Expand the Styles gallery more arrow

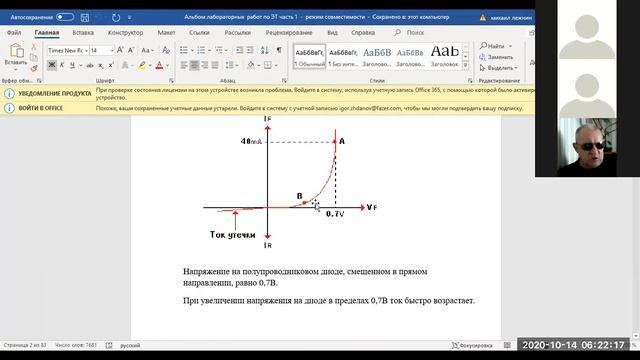point(465,65)
